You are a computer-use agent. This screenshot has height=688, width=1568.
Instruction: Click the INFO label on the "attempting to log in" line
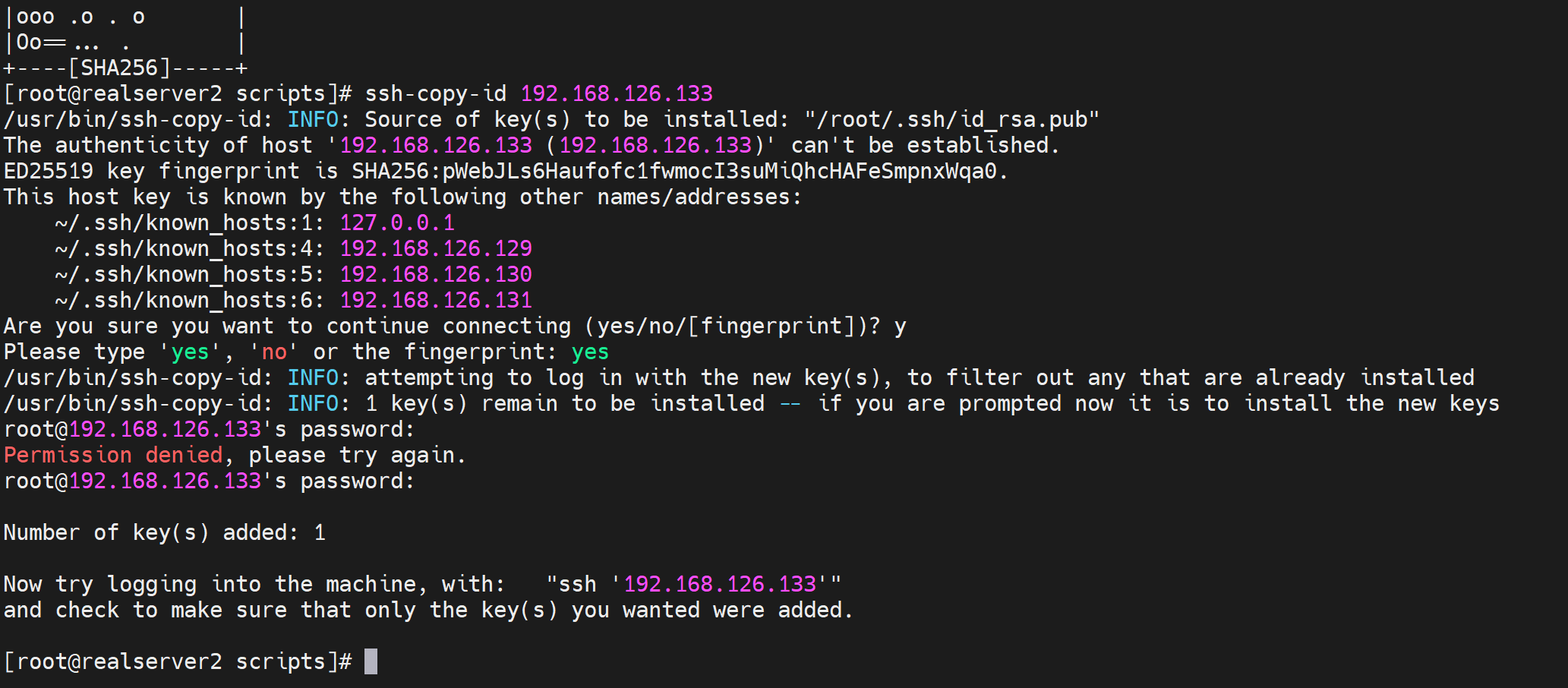[x=313, y=377]
